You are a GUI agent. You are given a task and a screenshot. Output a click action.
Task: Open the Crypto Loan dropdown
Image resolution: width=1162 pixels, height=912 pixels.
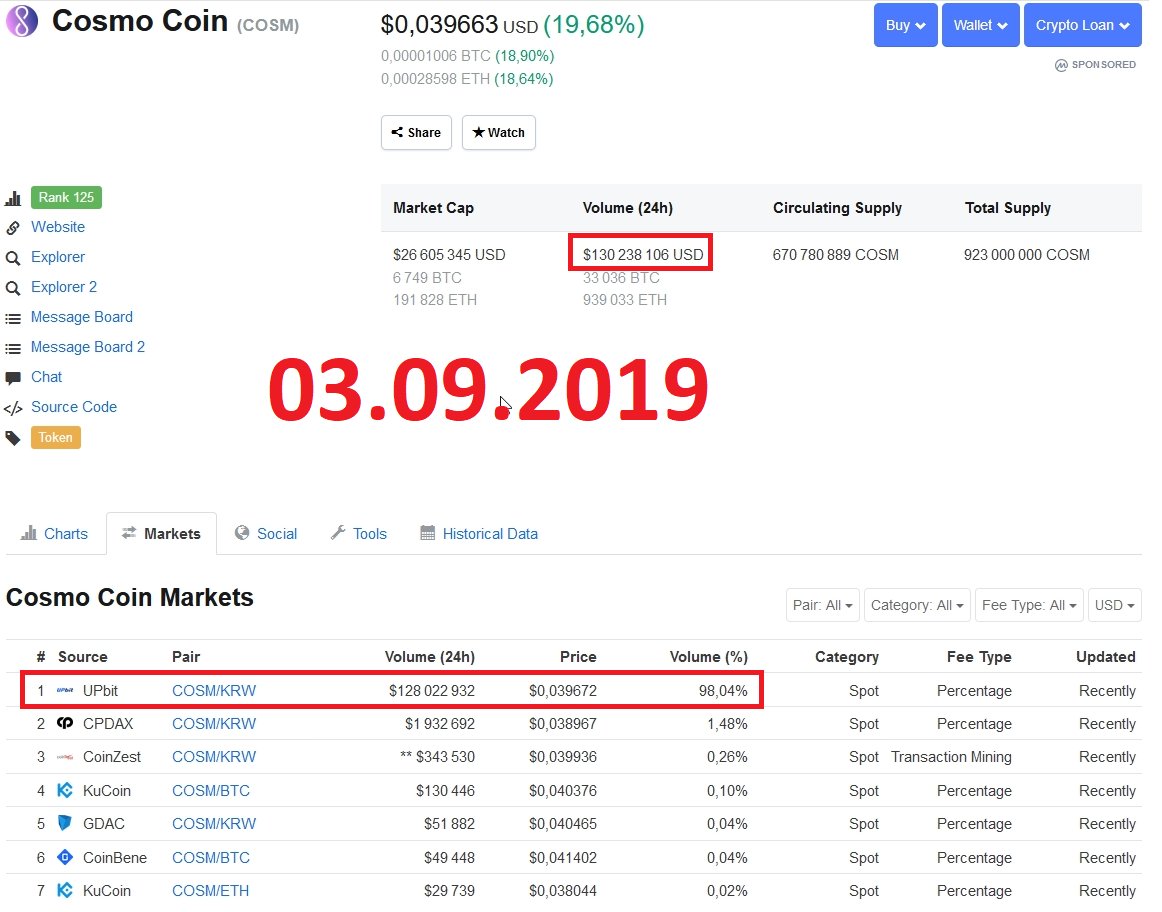coord(1083,25)
